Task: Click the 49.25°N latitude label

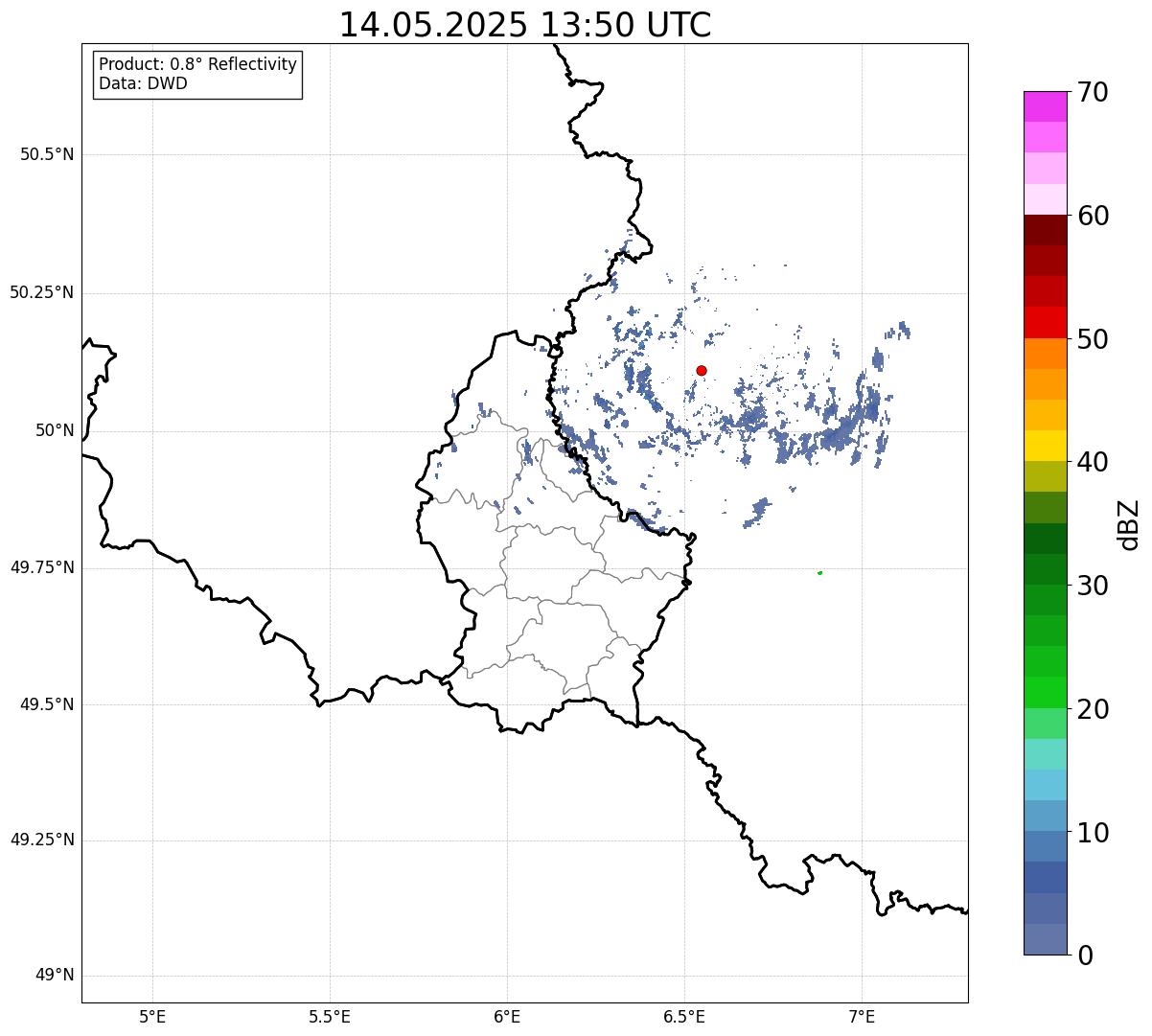Action: 41,840
